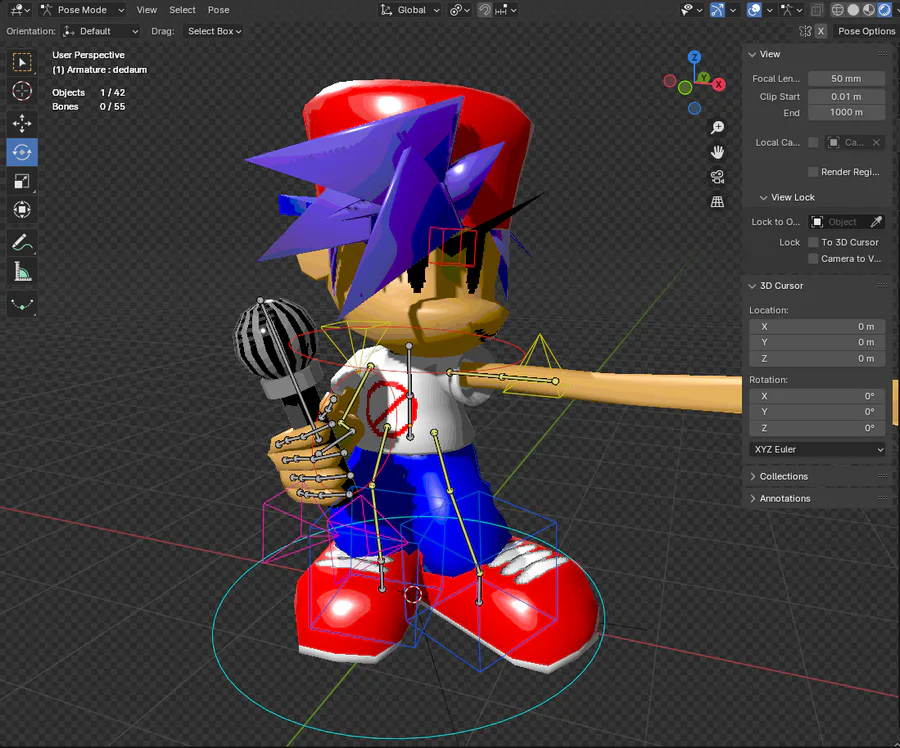The image size is (900, 748).
Task: Enable Camera to View checkbox
Action: coord(813,258)
